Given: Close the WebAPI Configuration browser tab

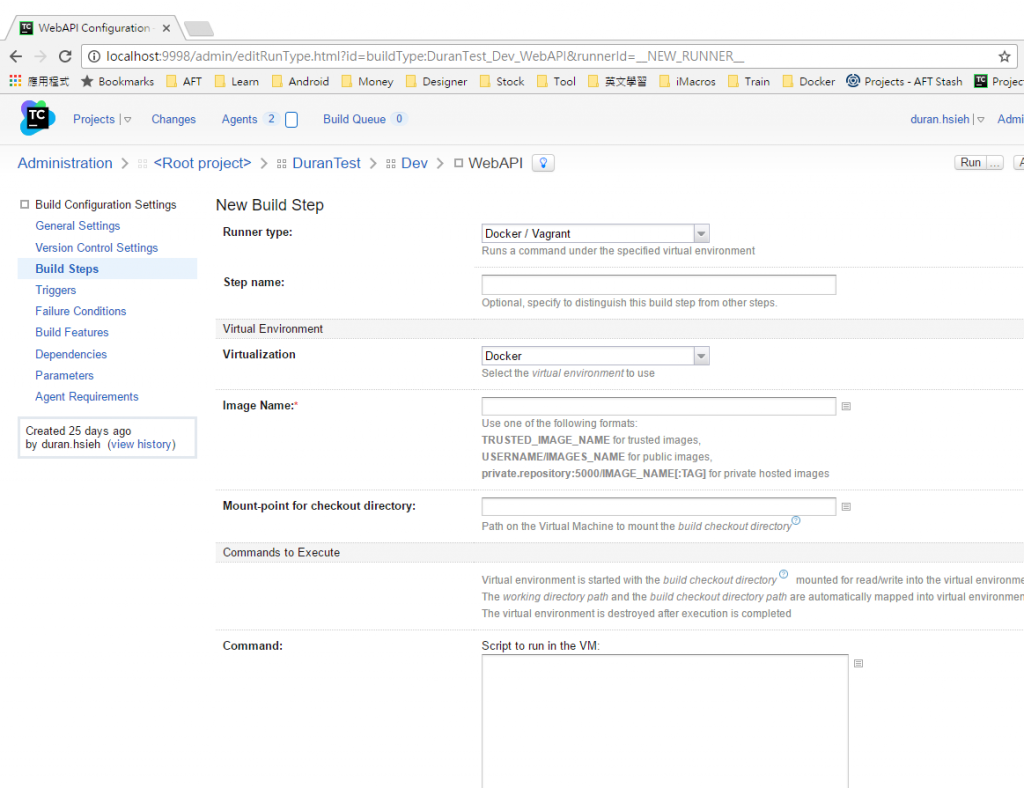Looking at the screenshot, I should pos(166,28).
